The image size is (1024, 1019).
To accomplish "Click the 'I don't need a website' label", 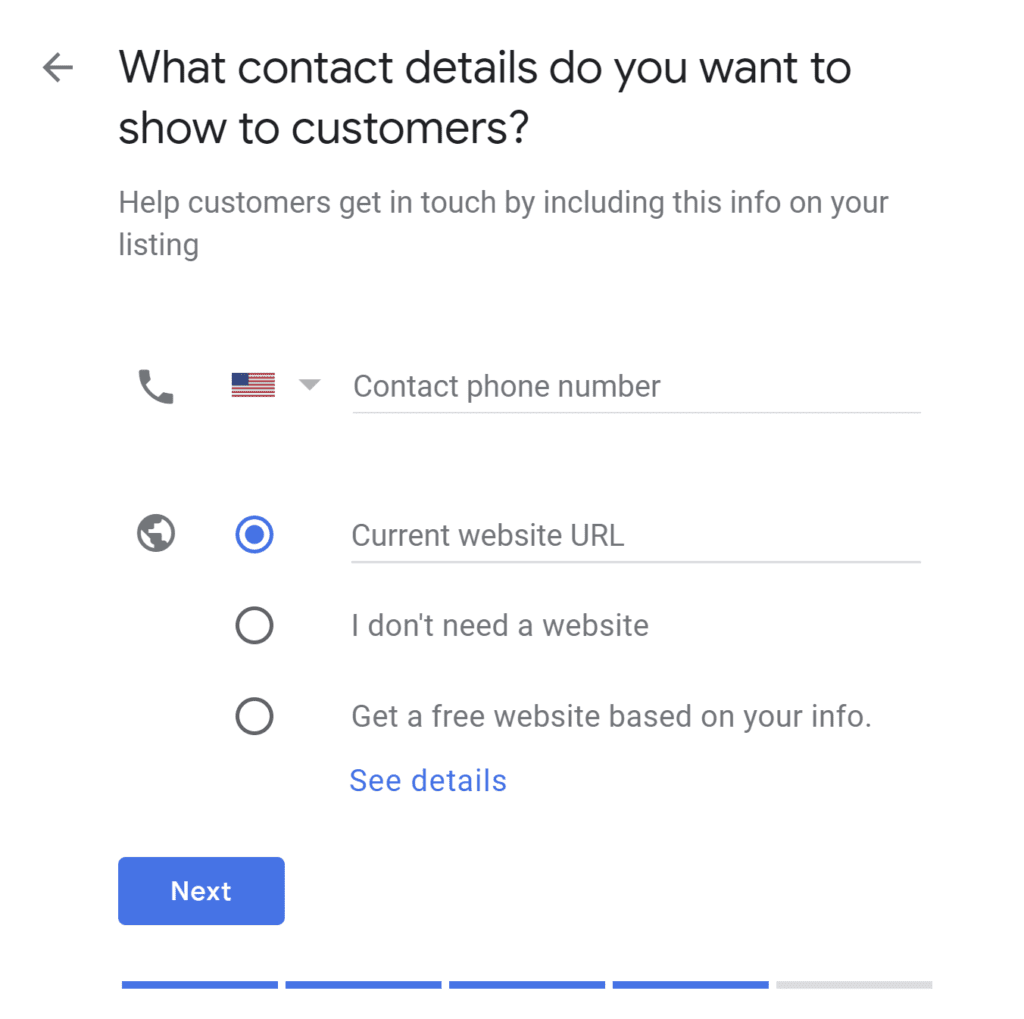I will (x=500, y=626).
